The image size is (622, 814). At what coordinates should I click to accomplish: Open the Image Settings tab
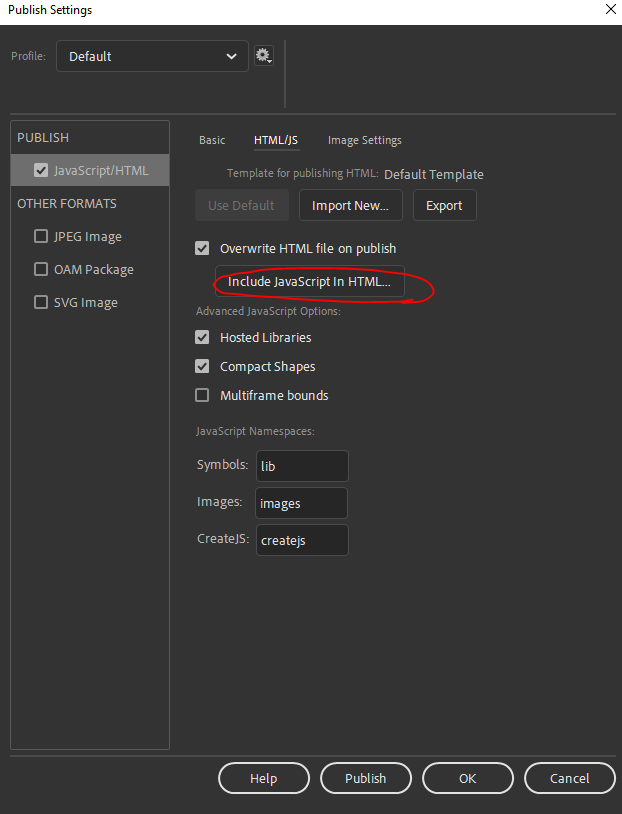pos(364,140)
